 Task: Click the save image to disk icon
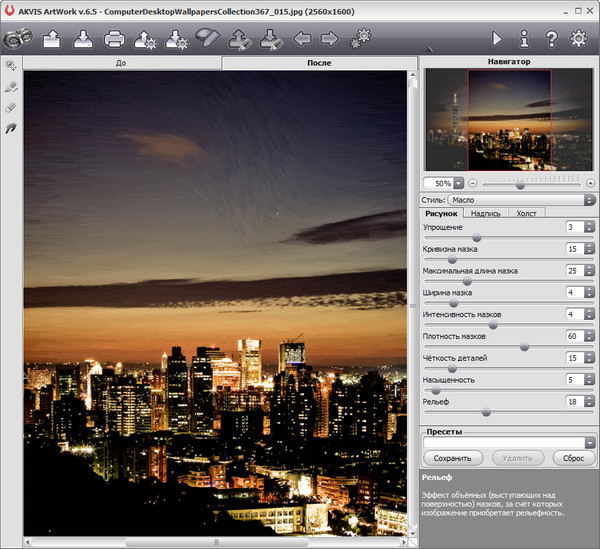click(x=84, y=39)
